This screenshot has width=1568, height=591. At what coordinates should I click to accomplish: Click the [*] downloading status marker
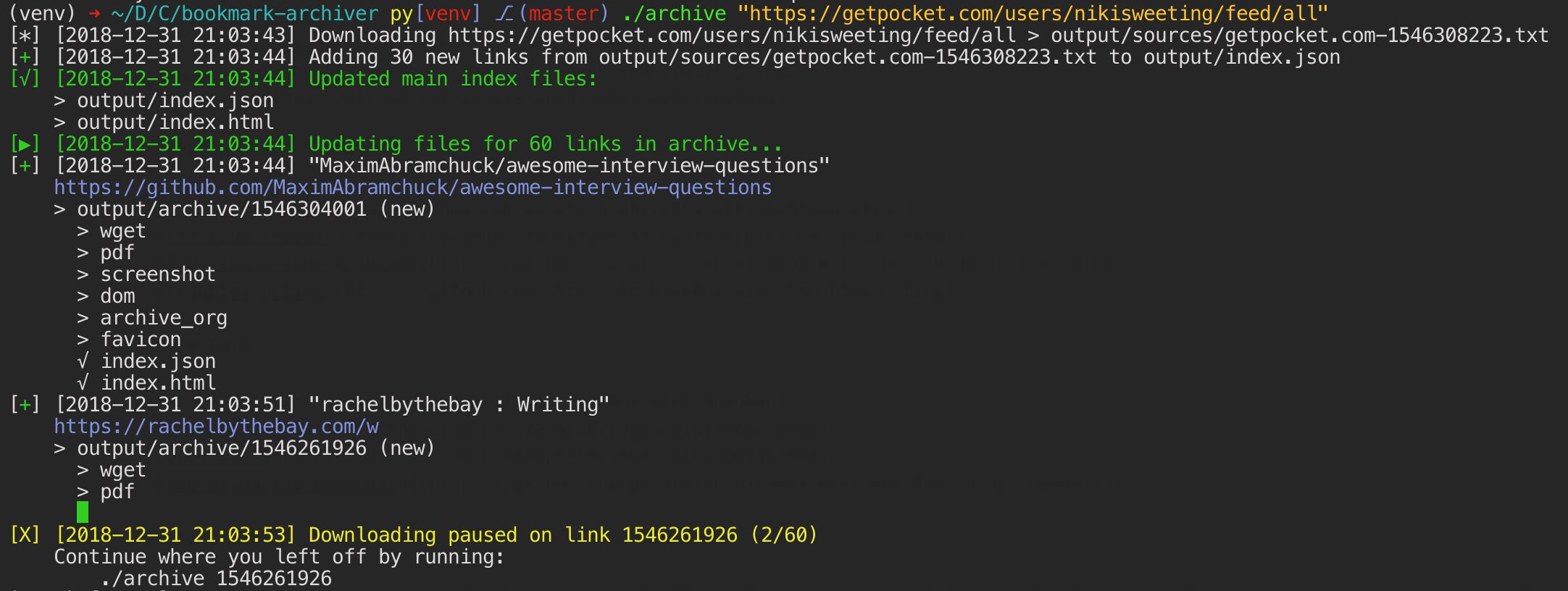25,35
